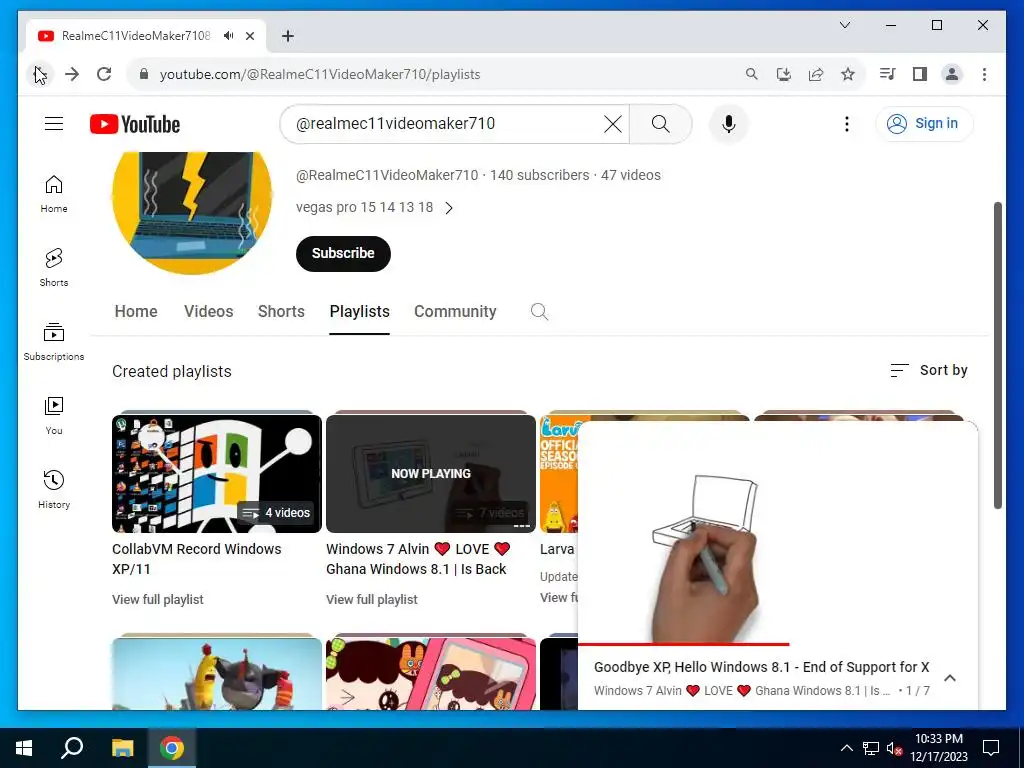Reload the current page

coord(104,74)
